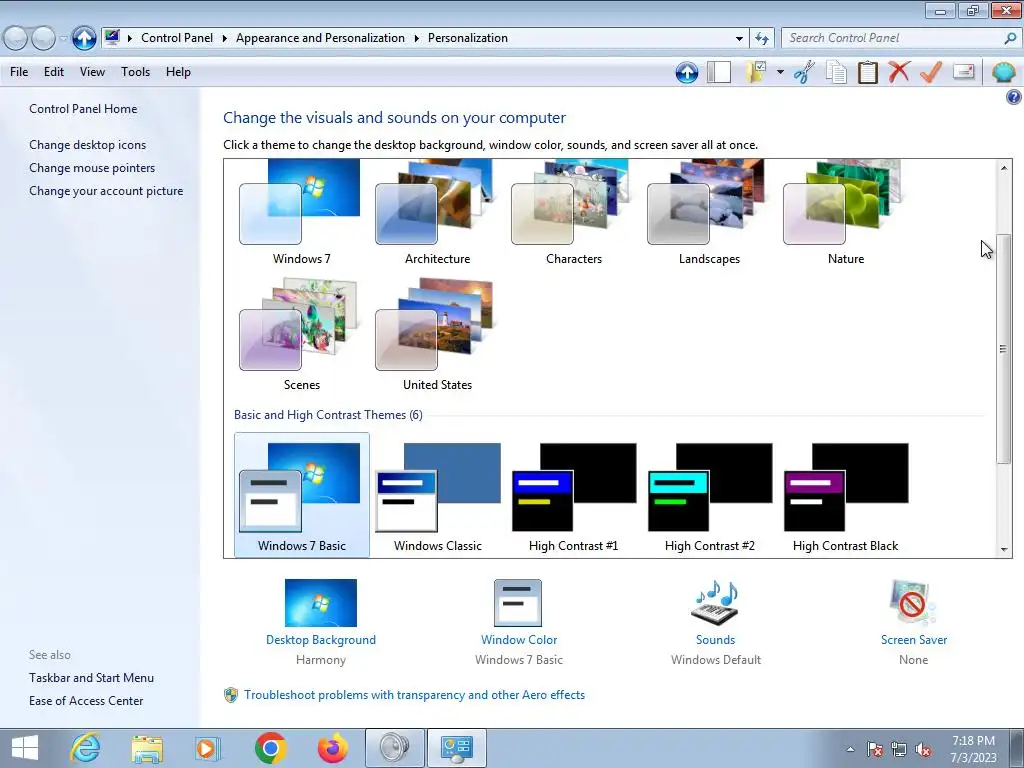Select the Nature theme
Image resolution: width=1024 pixels, height=768 pixels.
(846, 213)
